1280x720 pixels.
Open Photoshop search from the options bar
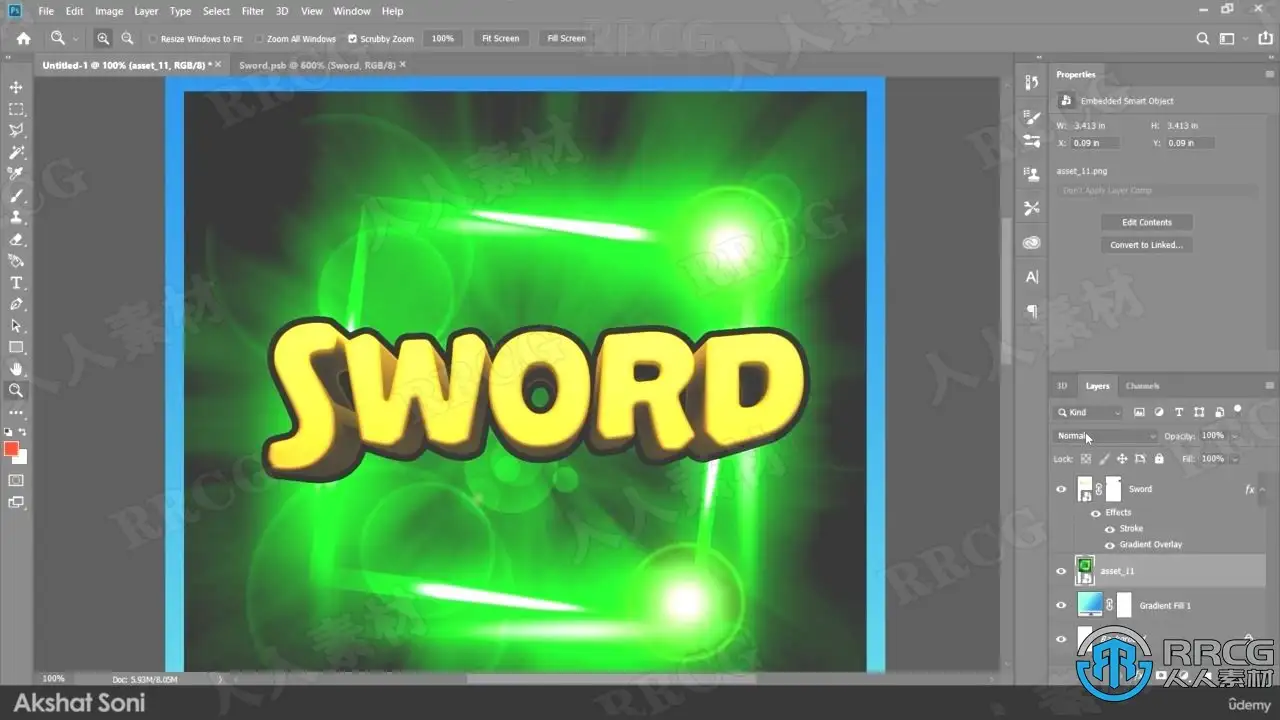[1203, 38]
